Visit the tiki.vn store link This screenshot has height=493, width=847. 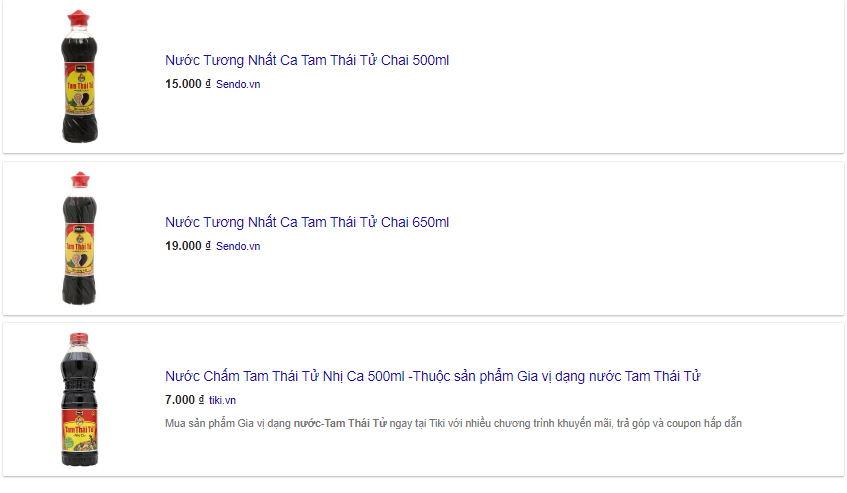point(223,400)
